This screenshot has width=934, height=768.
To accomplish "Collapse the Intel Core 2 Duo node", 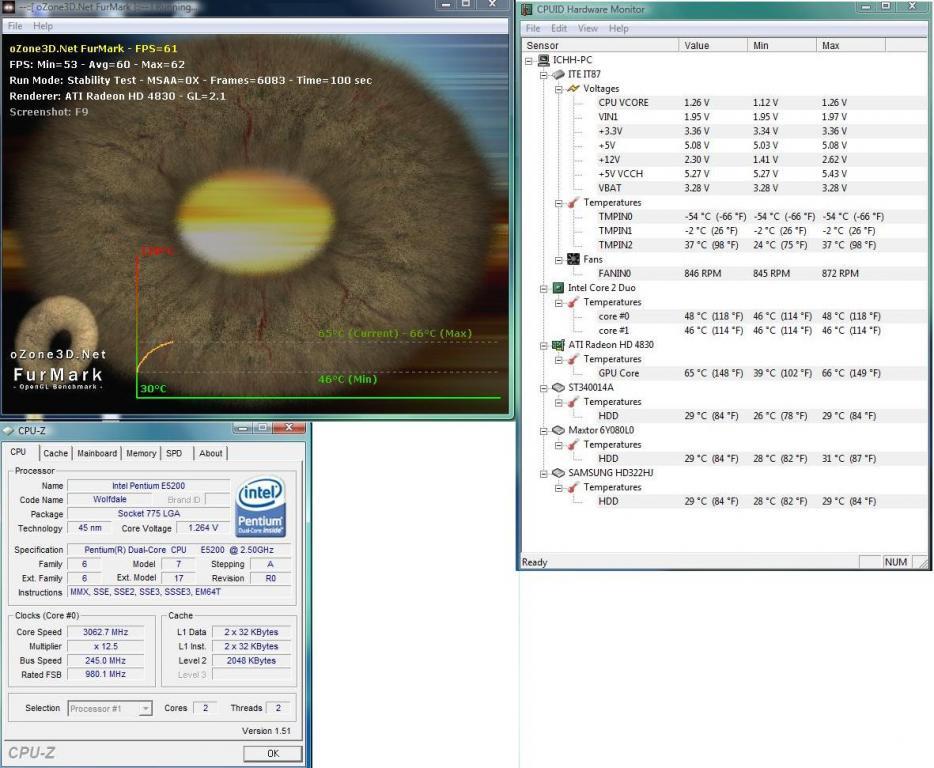I will click(x=544, y=288).
